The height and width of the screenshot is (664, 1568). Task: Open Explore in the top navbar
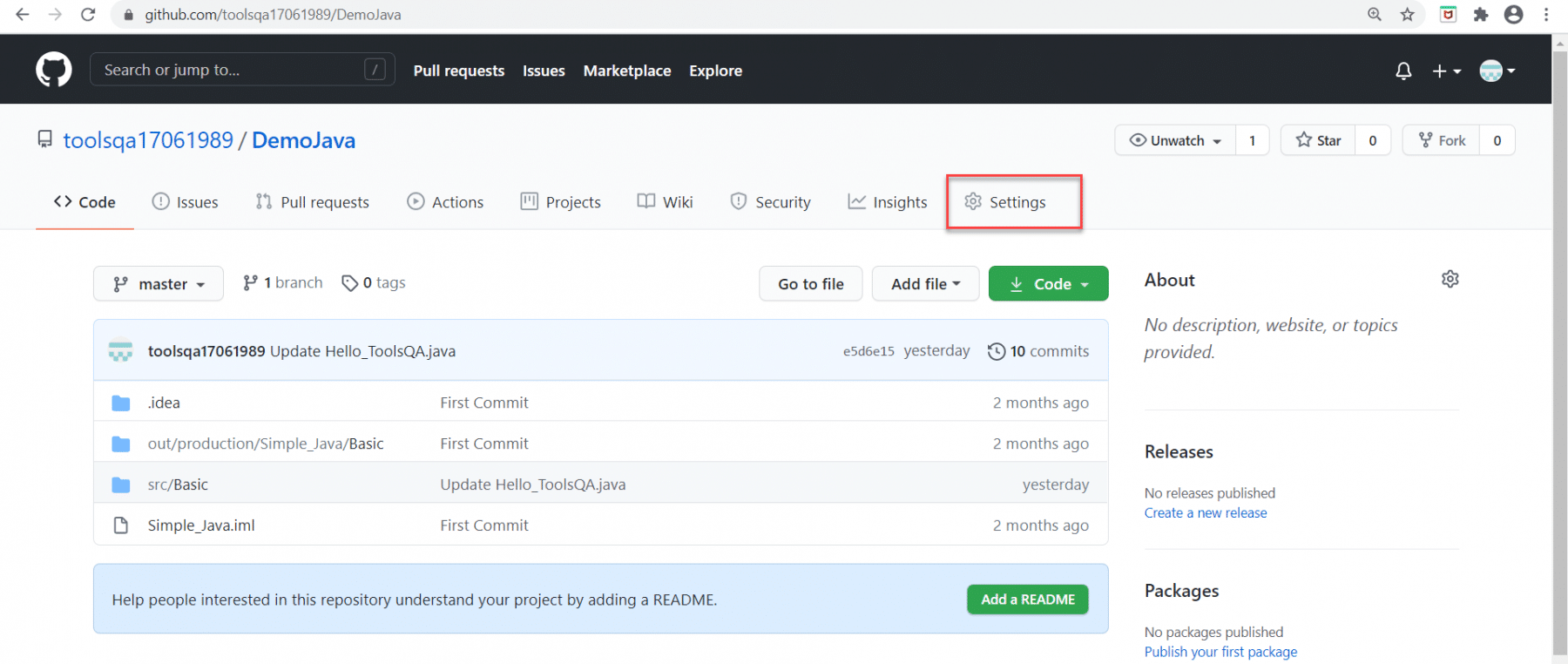tap(716, 71)
